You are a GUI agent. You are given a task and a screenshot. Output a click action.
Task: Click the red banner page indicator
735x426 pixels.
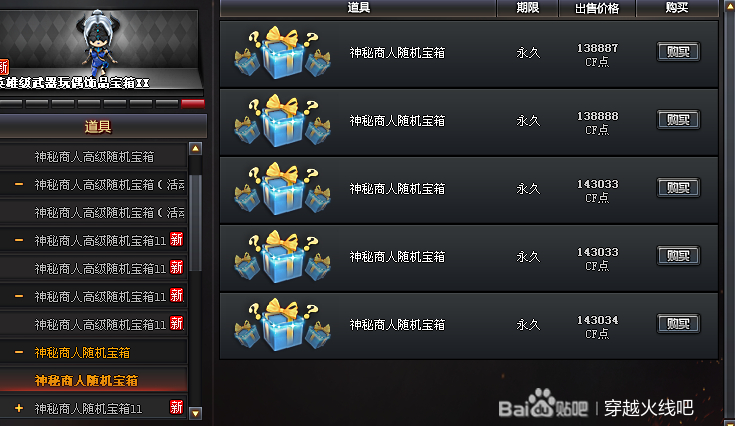tap(193, 104)
